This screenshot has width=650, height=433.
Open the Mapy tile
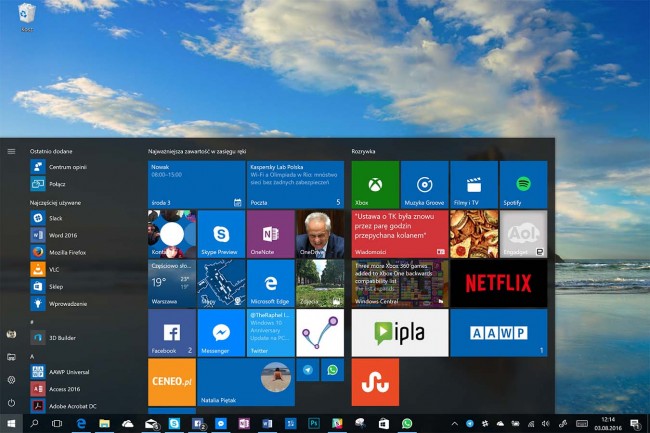coord(221,283)
